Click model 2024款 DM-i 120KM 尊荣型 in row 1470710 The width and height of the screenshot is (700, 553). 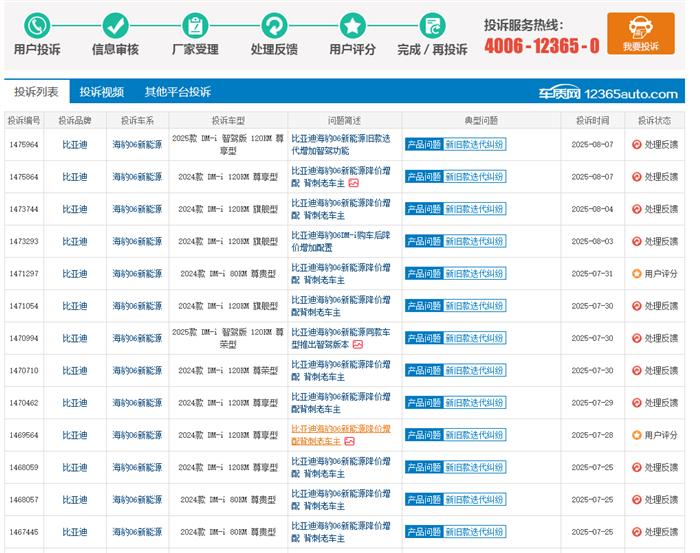point(228,370)
